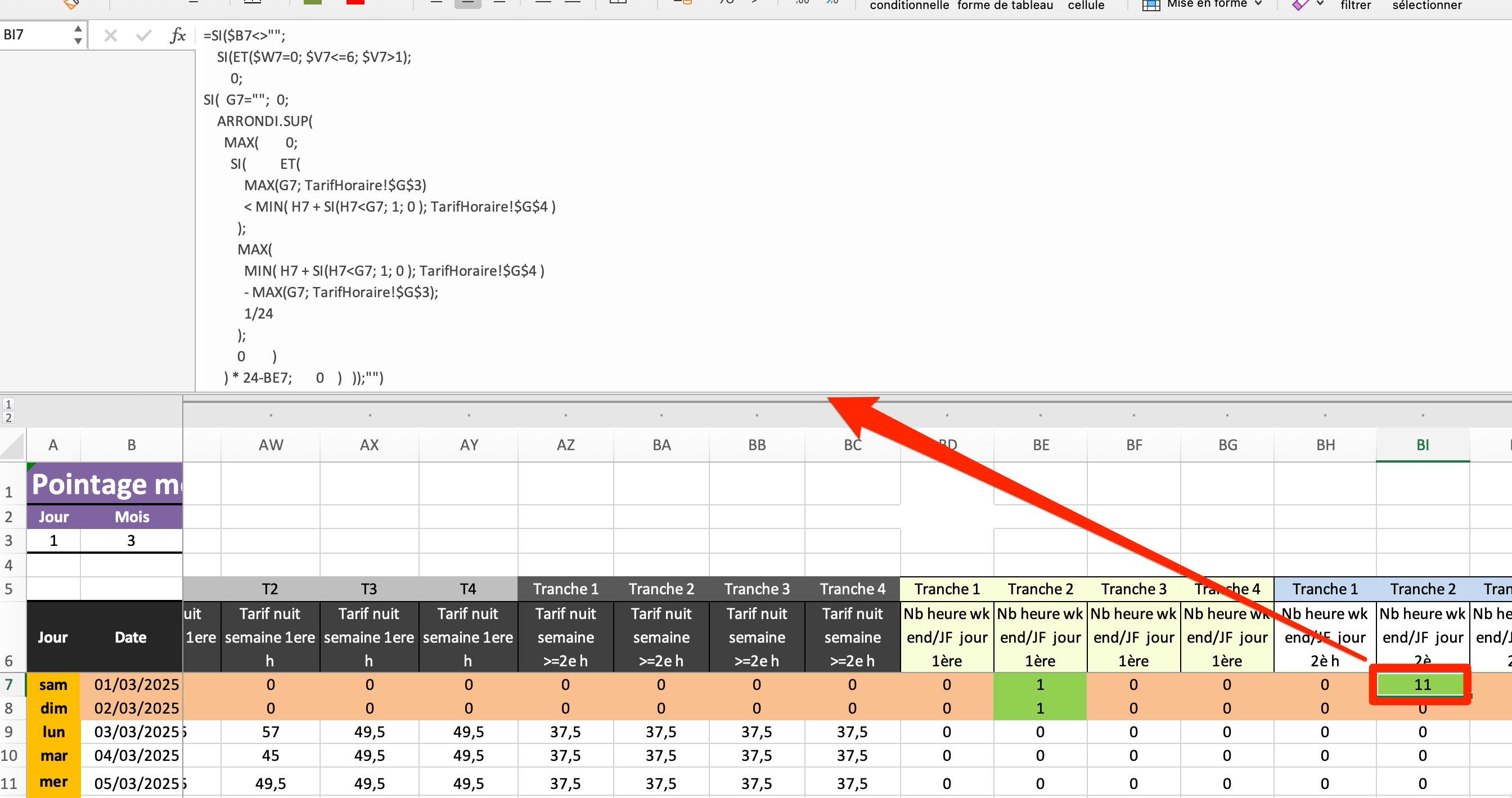Select column header BB
This screenshot has height=798, width=1512.
(x=757, y=445)
